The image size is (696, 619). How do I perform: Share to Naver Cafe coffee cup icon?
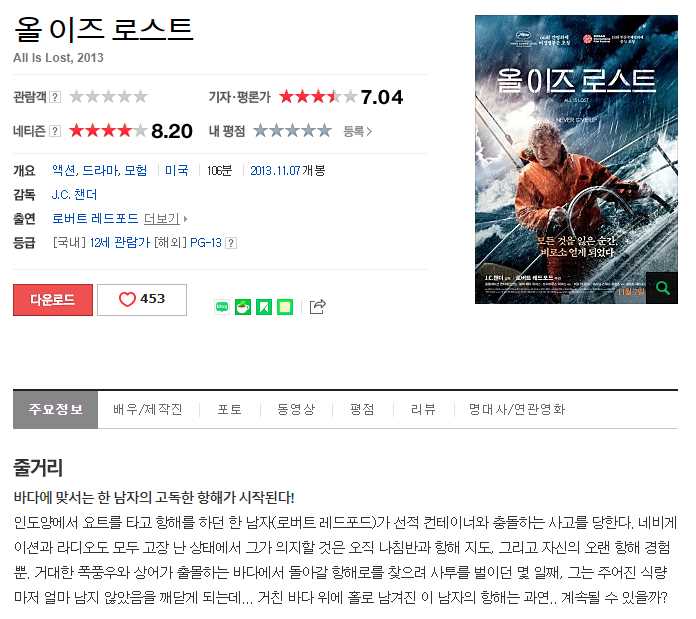click(243, 307)
